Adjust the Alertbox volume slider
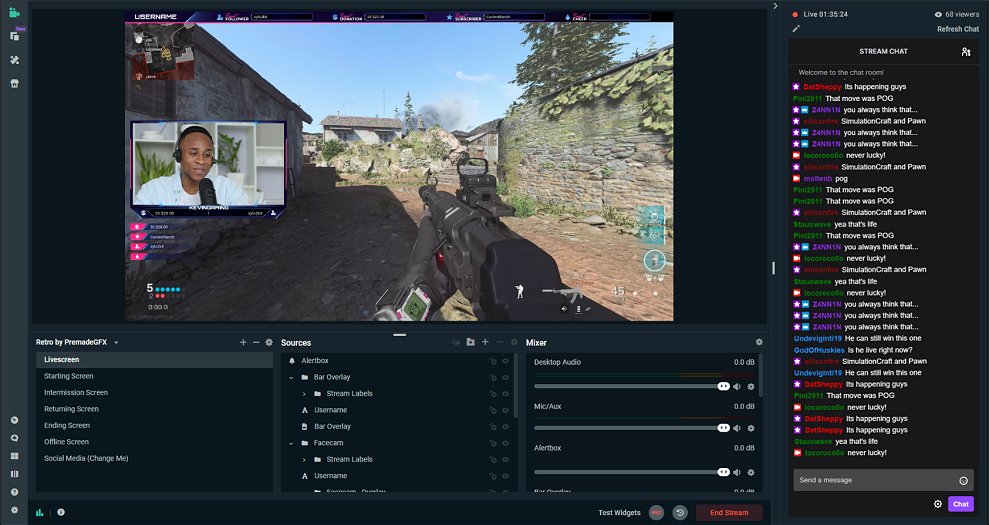Viewport: 989px width, 525px height. (631, 472)
